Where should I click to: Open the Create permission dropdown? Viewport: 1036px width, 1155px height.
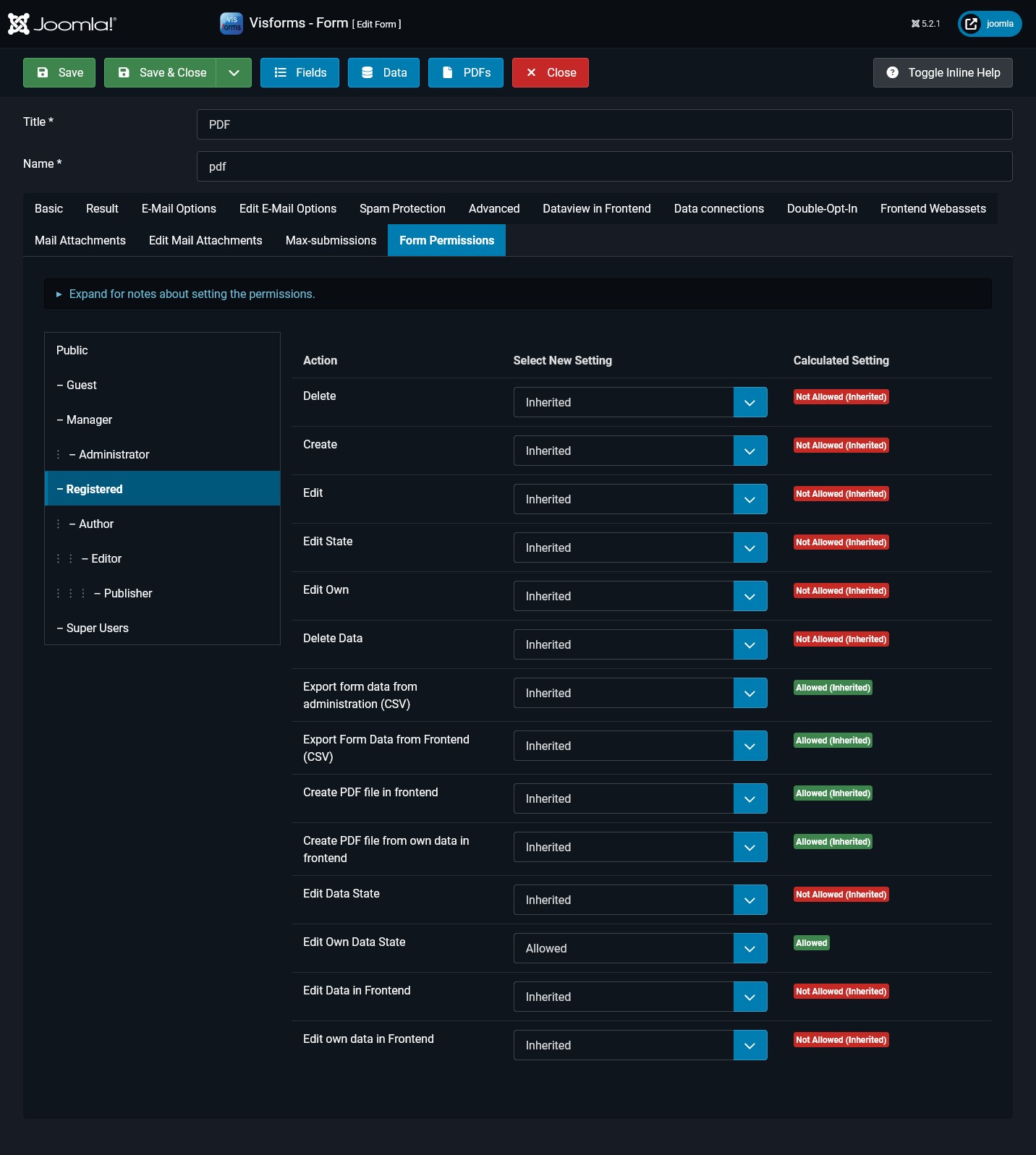click(x=640, y=451)
